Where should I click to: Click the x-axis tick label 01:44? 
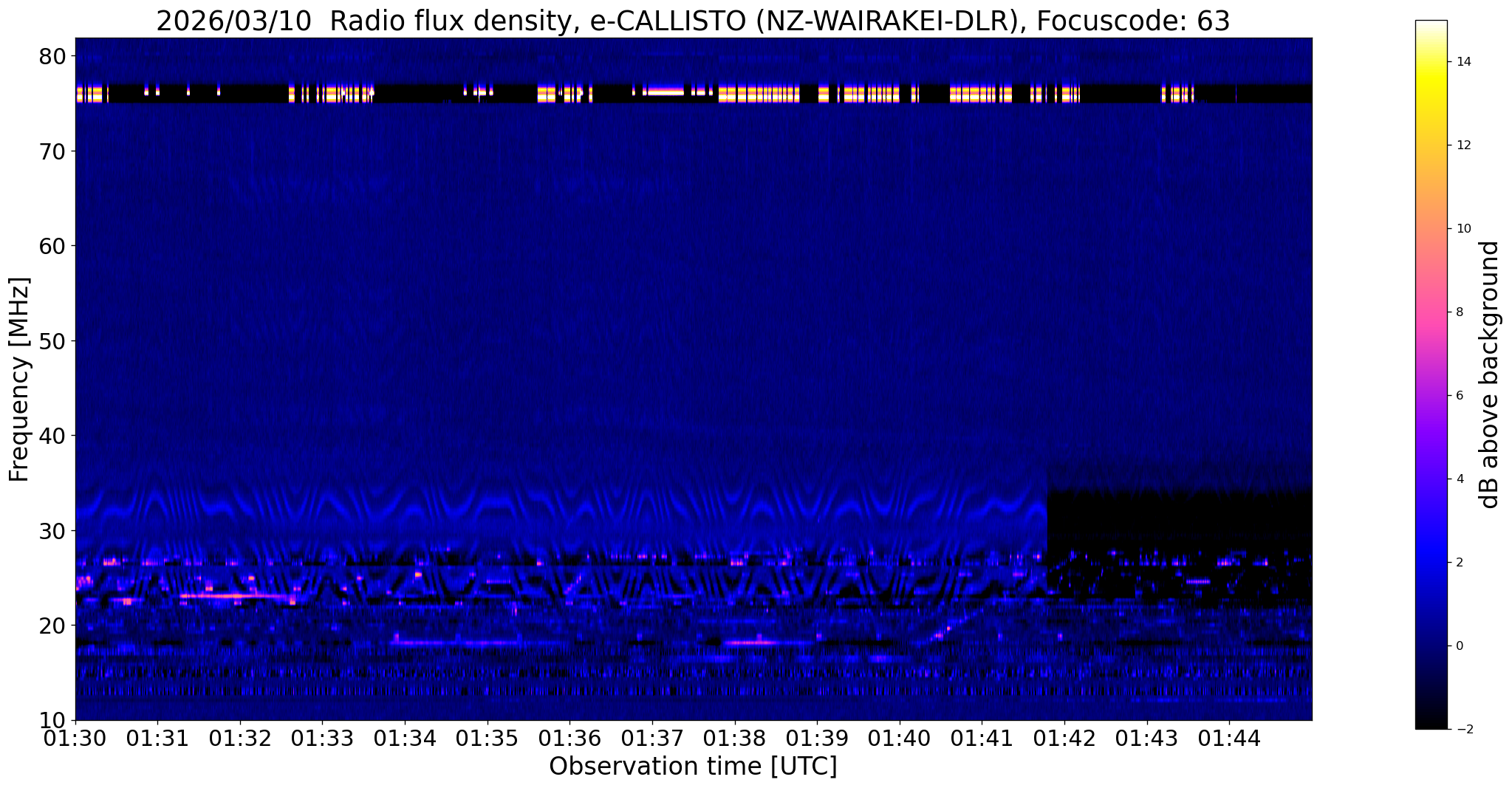[1230, 738]
